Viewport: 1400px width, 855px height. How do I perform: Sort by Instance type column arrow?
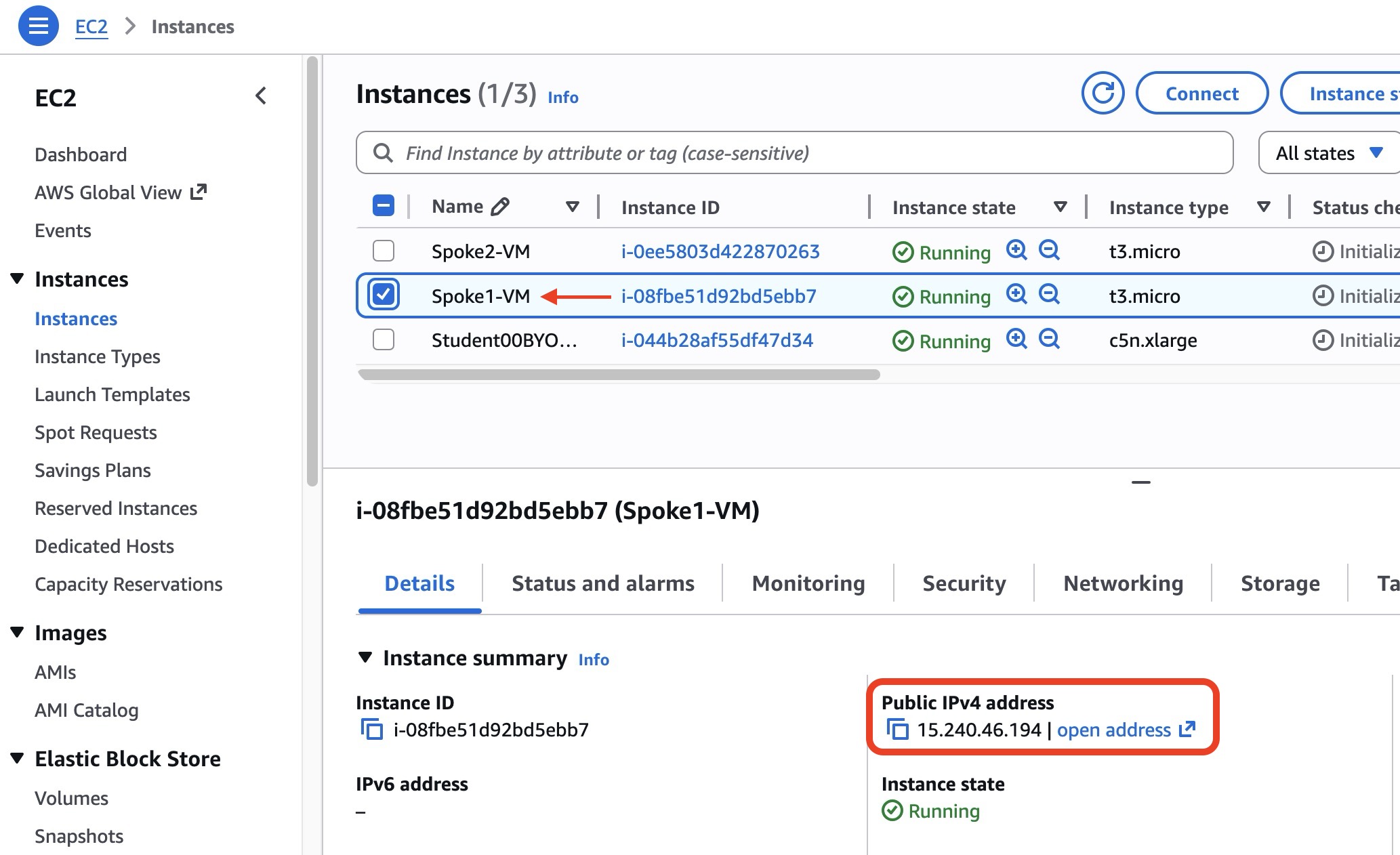coord(1264,207)
